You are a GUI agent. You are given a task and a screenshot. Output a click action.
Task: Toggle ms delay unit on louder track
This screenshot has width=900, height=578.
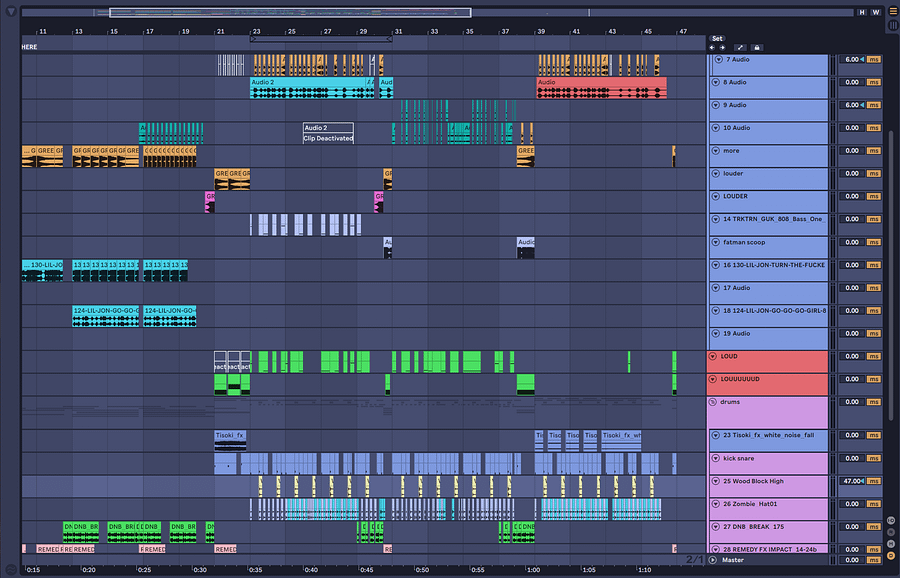tap(874, 173)
